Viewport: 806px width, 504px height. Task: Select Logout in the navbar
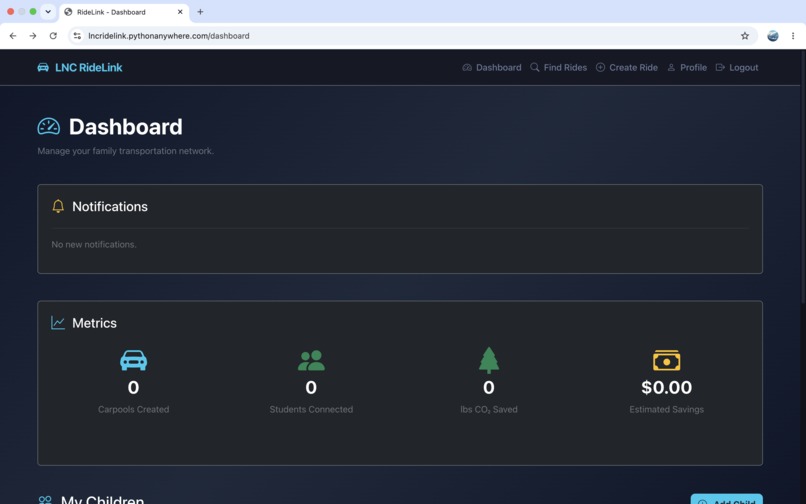737,67
